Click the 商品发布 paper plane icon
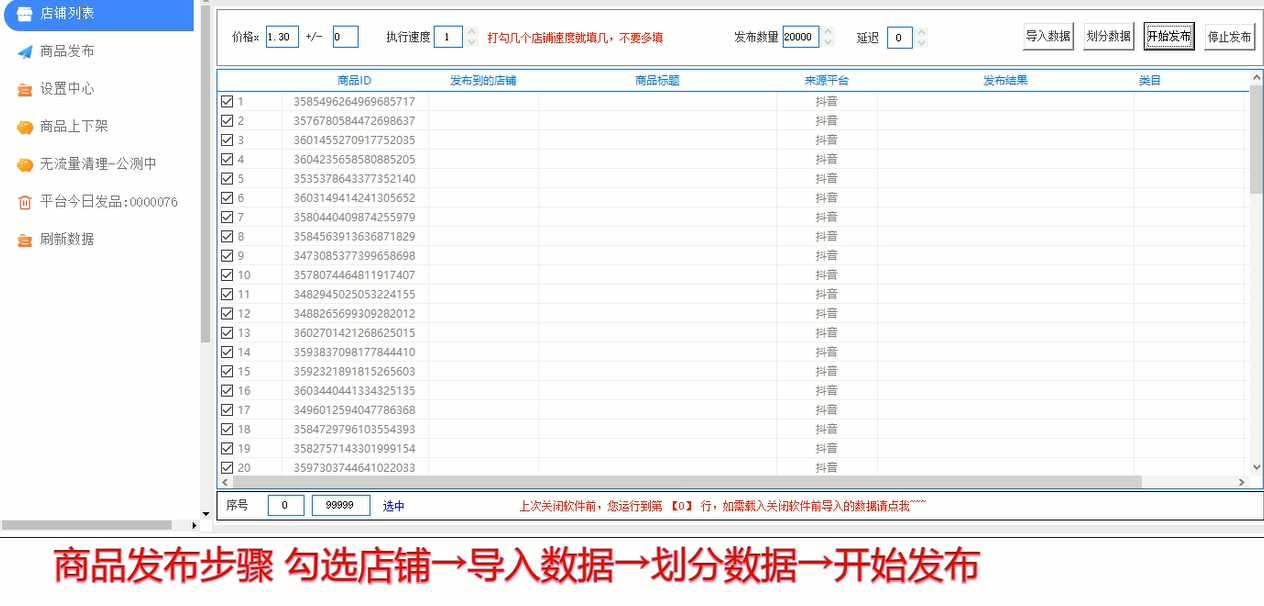Screen dimensions: 1264x606 click(x=25, y=51)
